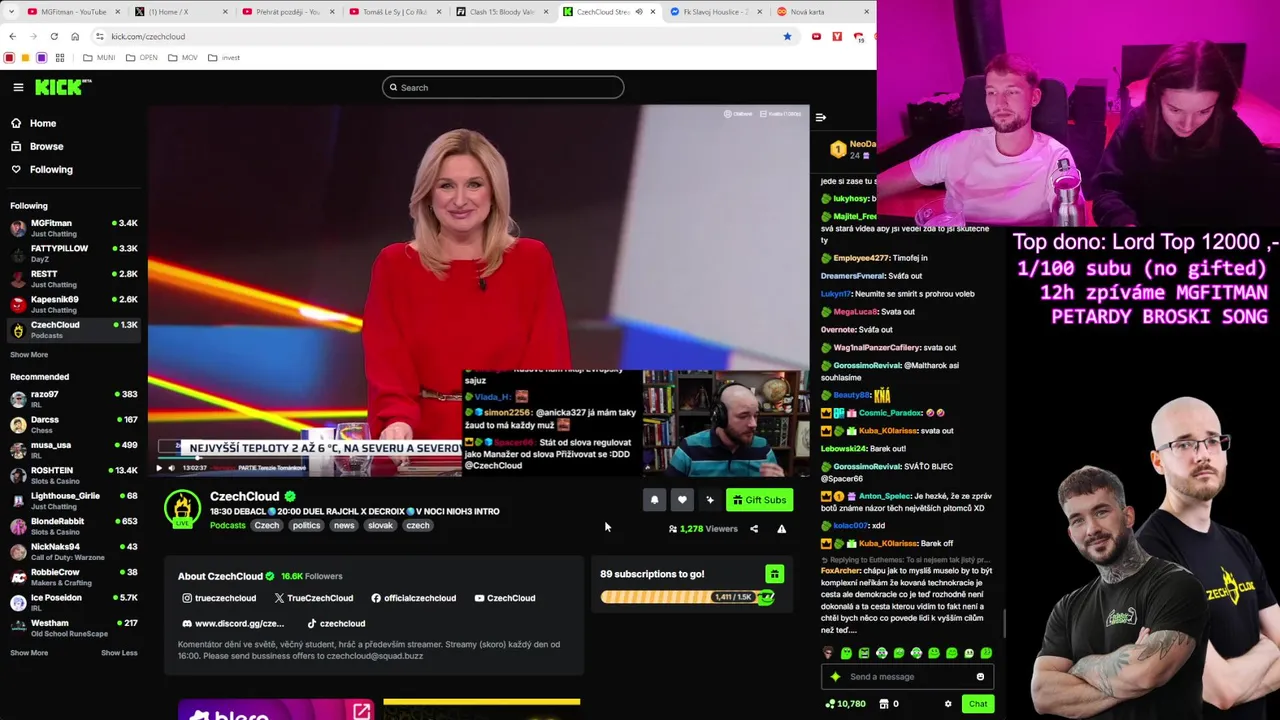Open chat settings gear
This screenshot has height=720, width=1280.
click(x=948, y=704)
